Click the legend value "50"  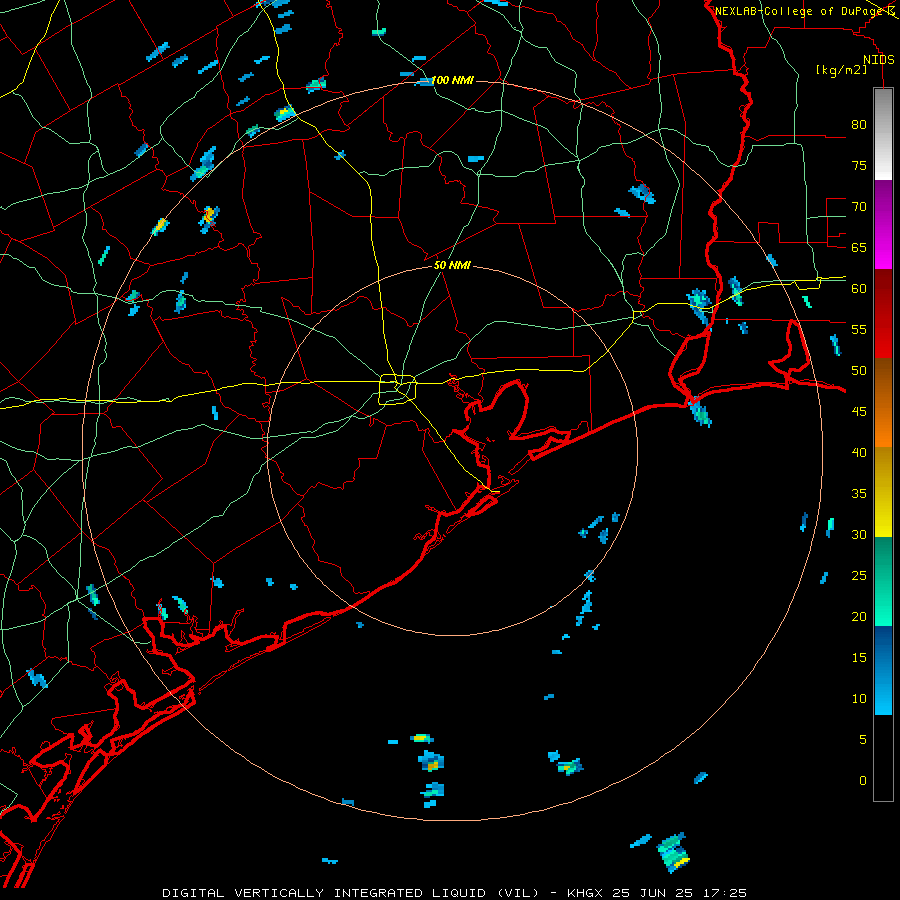coord(859,370)
